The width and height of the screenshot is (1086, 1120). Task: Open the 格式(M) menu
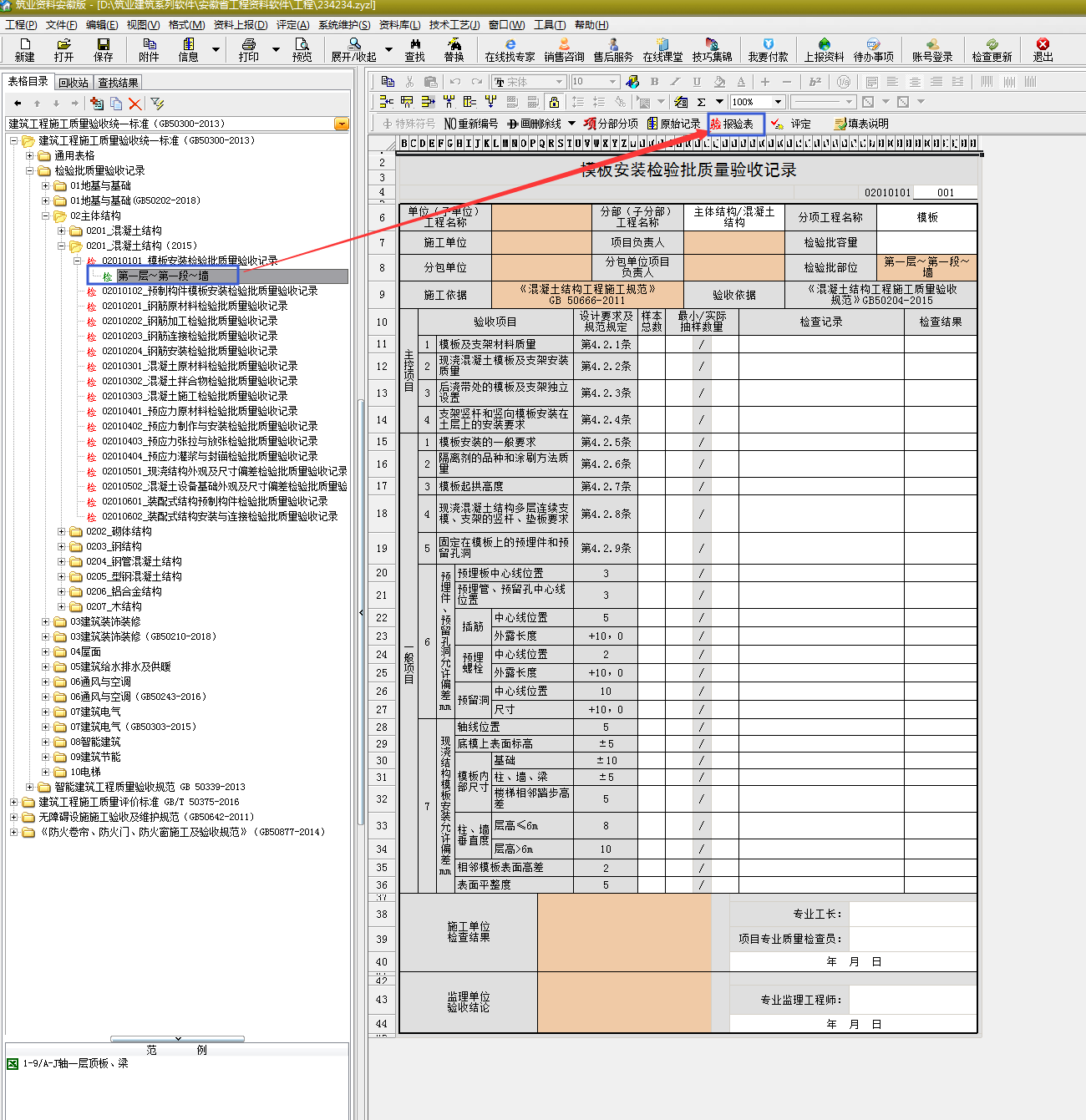pos(186,25)
